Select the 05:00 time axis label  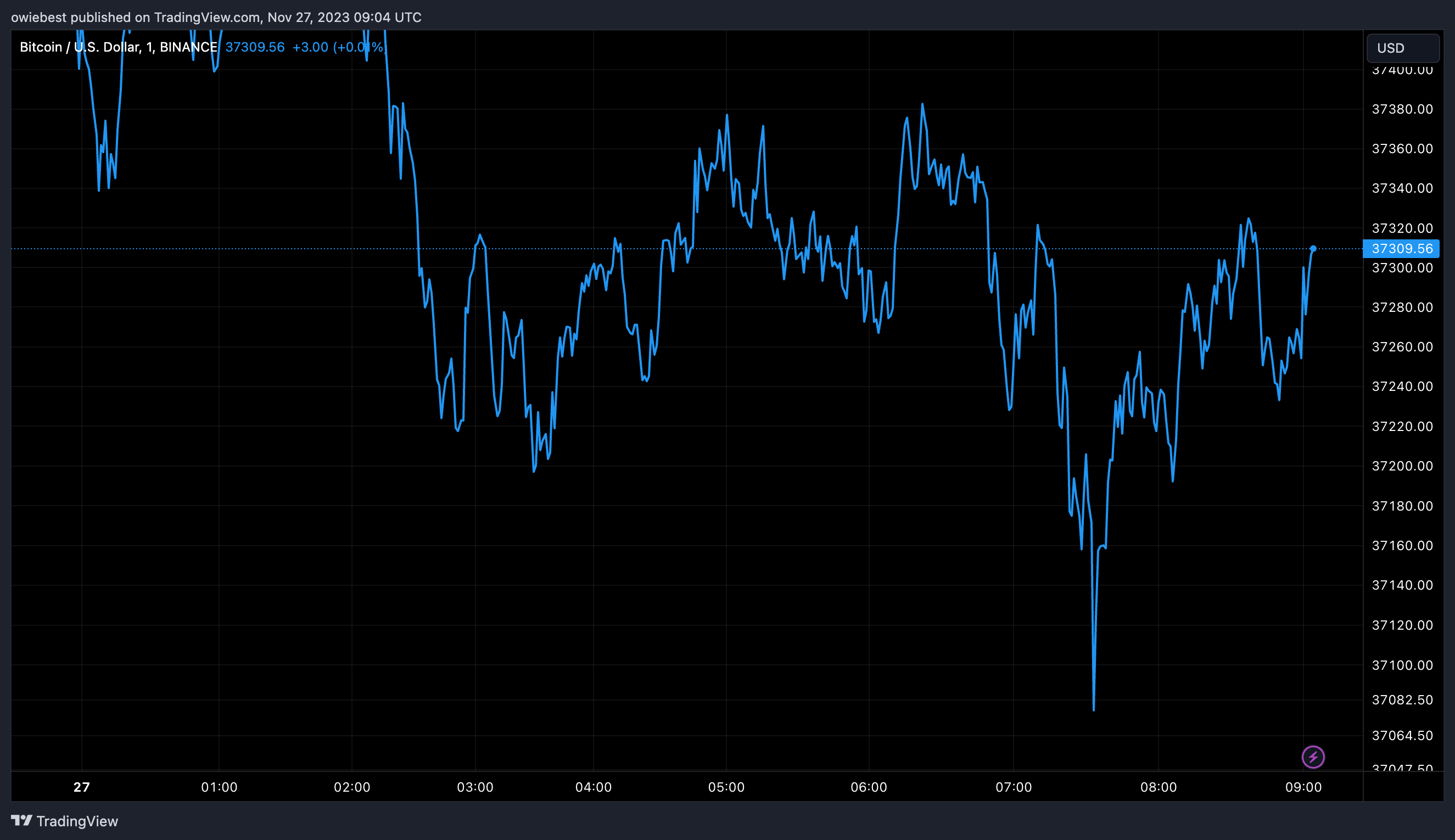coord(726,787)
